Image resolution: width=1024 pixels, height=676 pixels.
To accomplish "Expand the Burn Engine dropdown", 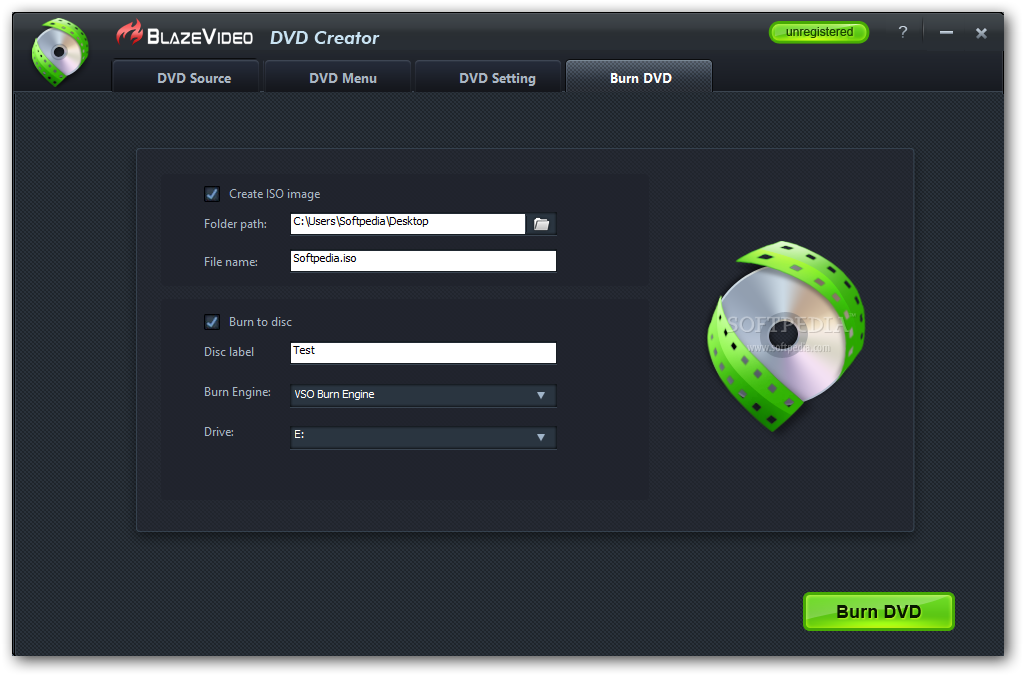I will (x=423, y=395).
